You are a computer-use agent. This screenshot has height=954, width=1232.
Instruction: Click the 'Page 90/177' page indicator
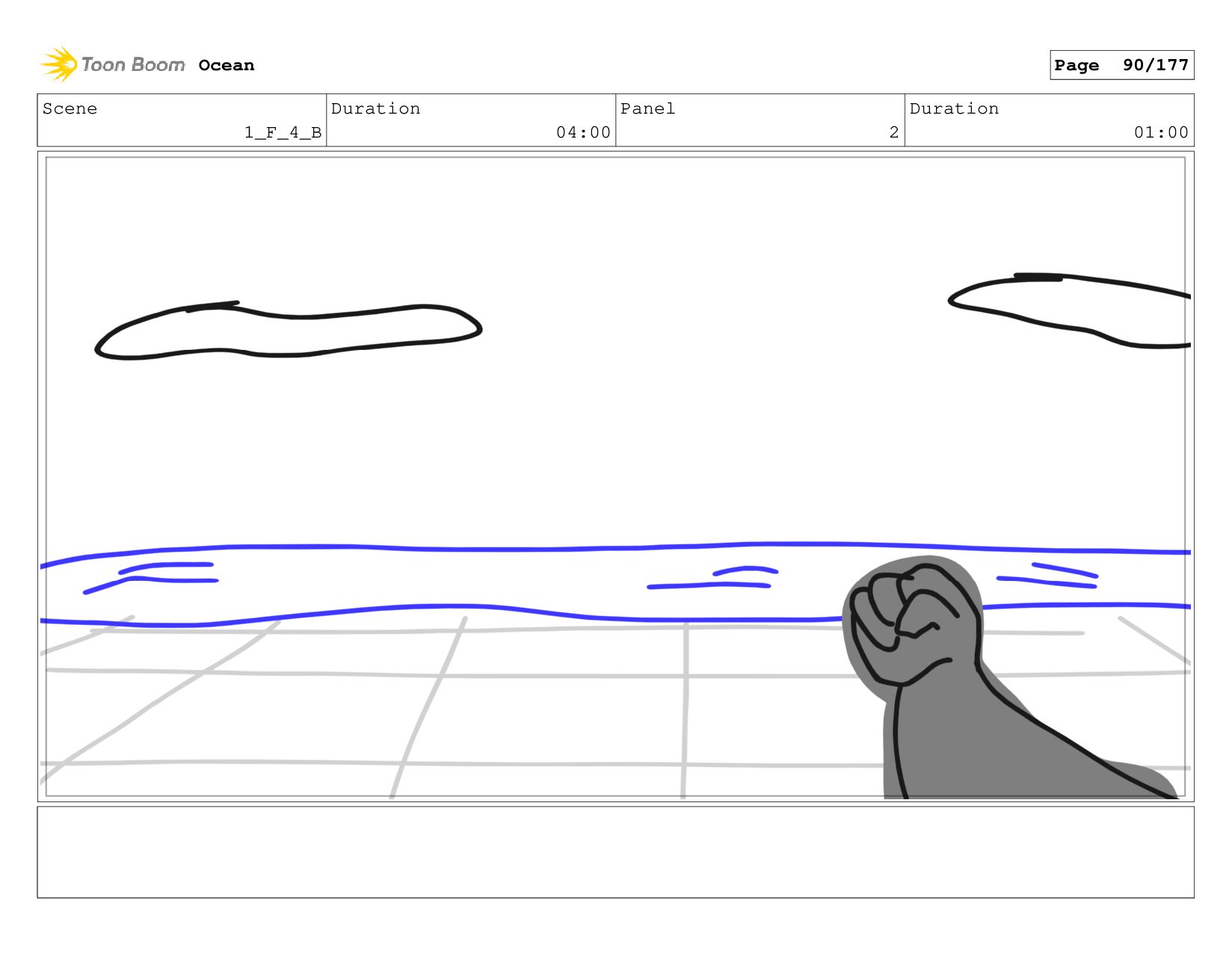tap(1121, 65)
